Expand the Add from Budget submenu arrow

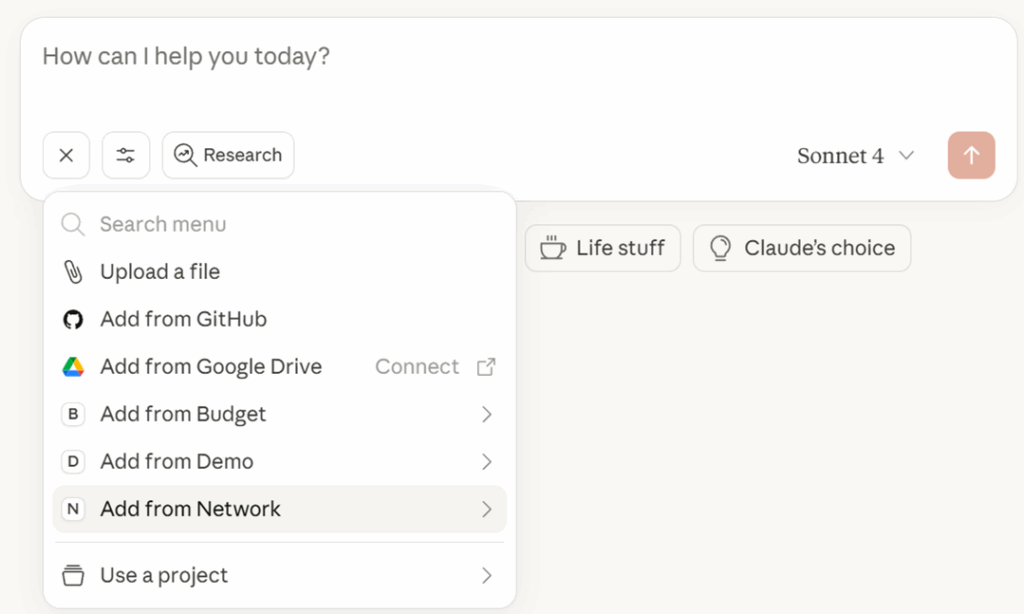pyautogui.click(x=487, y=414)
